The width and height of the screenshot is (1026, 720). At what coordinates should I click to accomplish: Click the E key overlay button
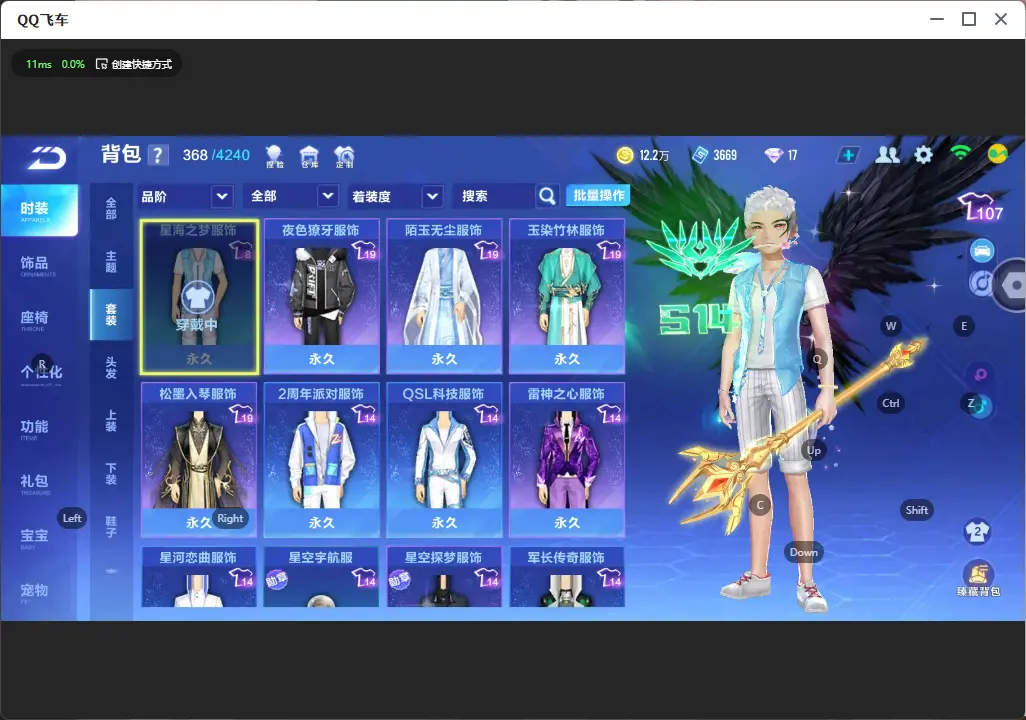point(964,326)
